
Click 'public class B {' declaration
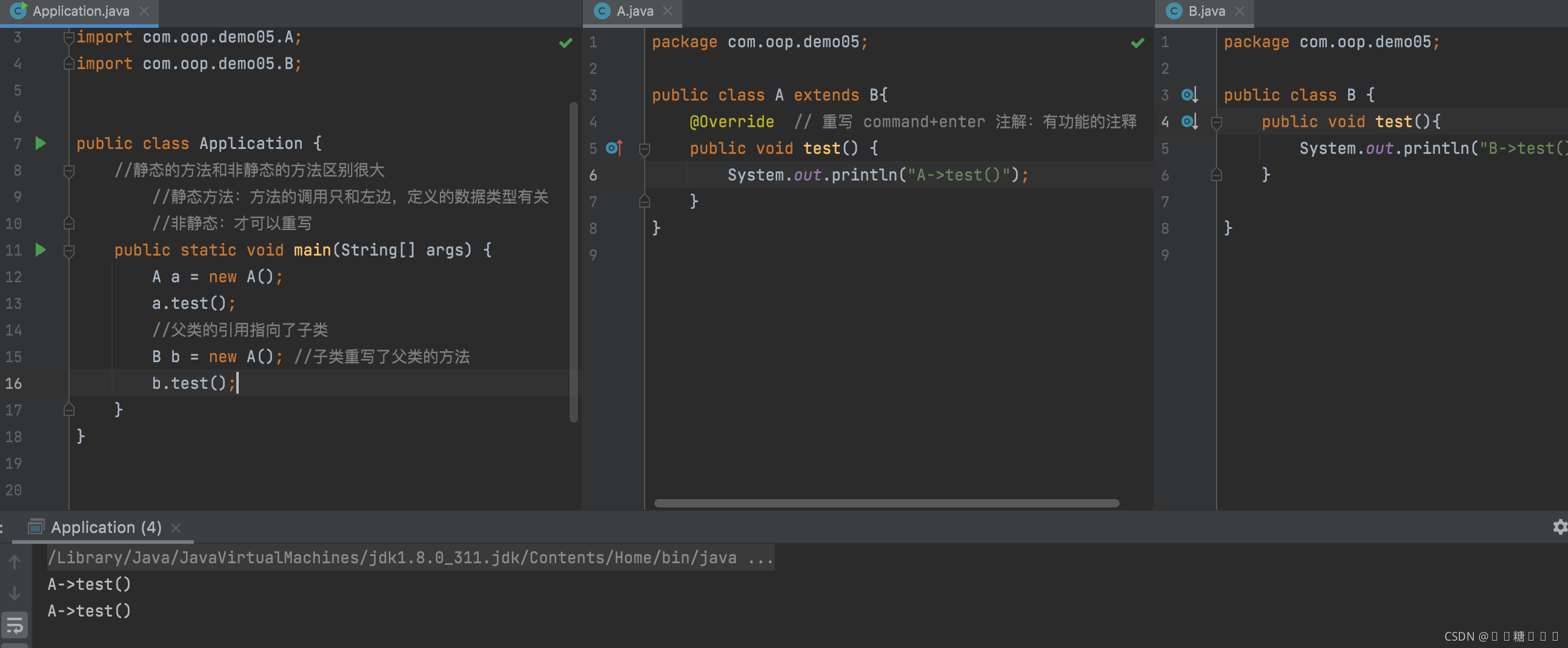1300,95
